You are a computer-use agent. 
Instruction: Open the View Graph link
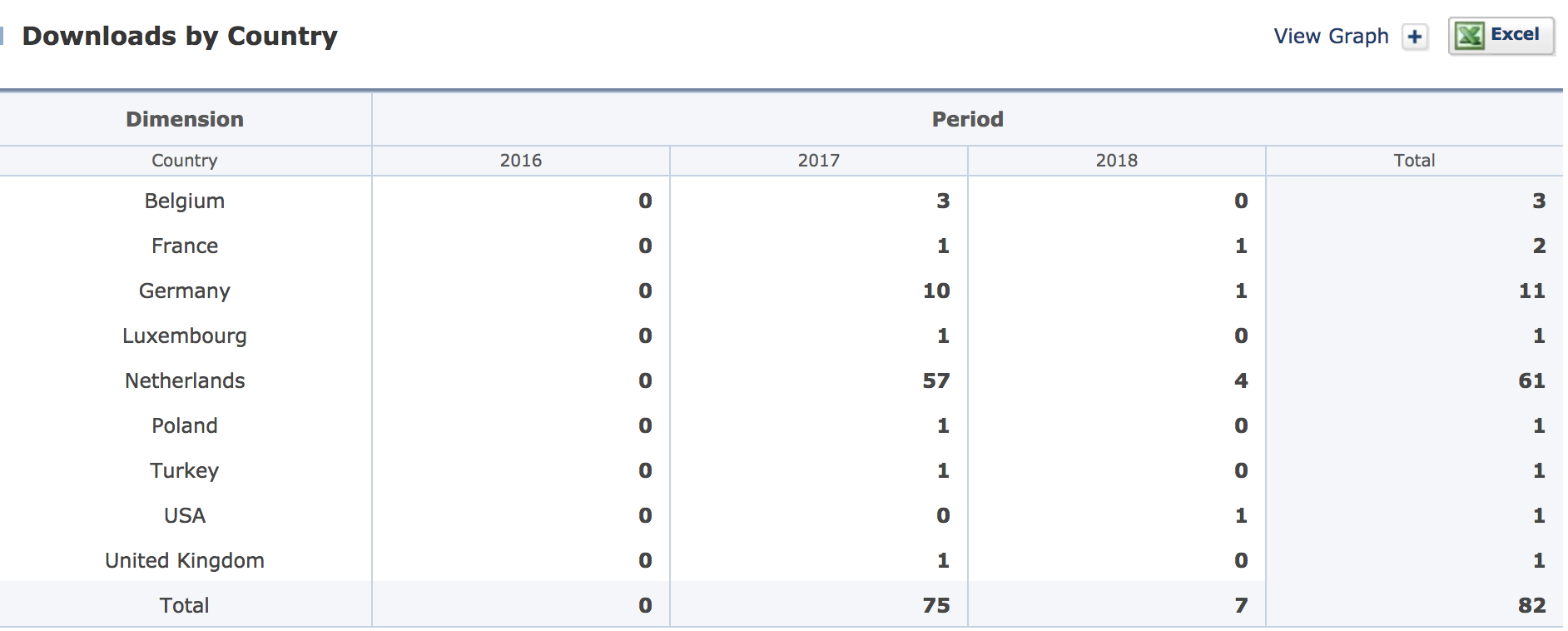1331,37
